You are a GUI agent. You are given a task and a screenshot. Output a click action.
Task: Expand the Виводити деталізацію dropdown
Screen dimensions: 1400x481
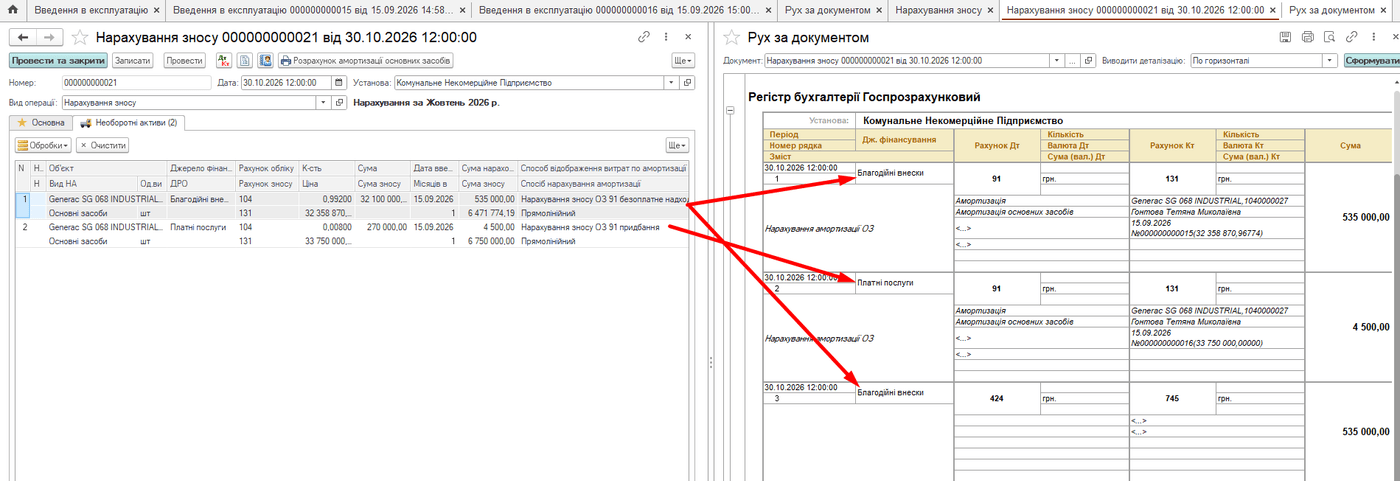[x=1331, y=60]
